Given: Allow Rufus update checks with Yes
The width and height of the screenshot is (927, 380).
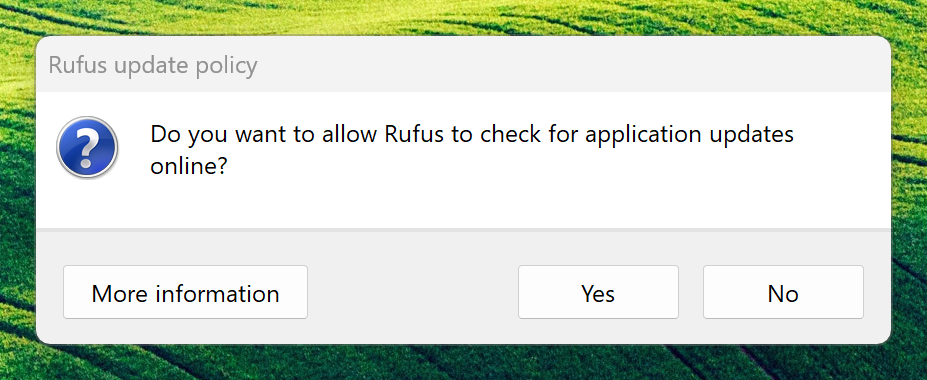Looking at the screenshot, I should (x=598, y=292).
